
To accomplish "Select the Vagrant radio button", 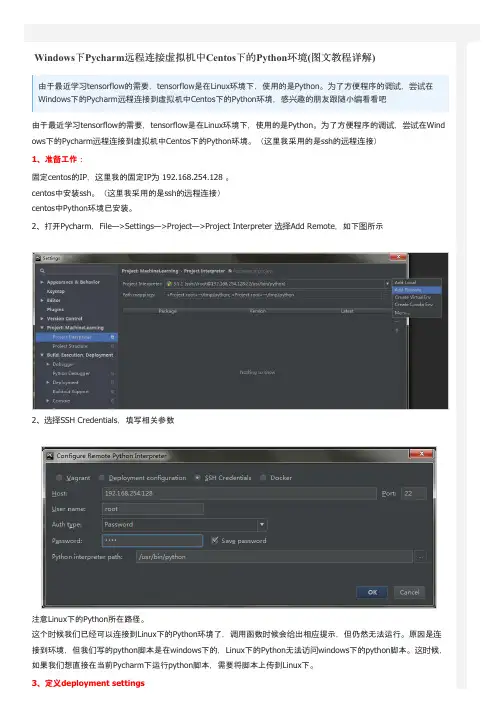I will point(59,477).
